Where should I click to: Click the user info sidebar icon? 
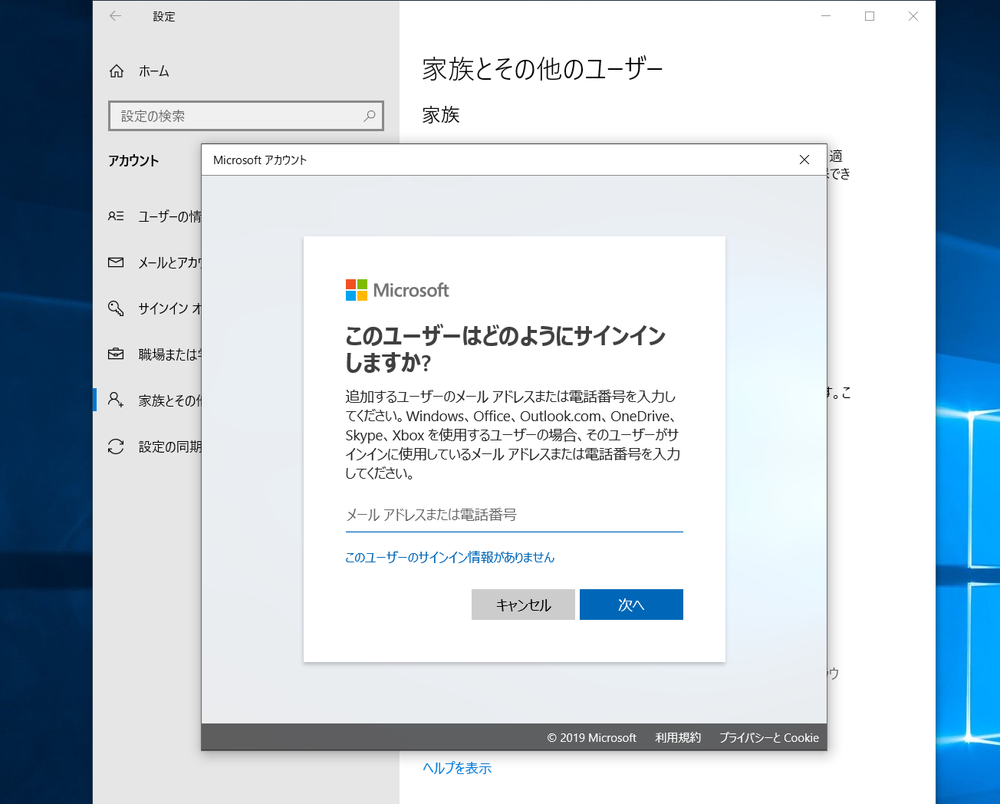pos(117,217)
